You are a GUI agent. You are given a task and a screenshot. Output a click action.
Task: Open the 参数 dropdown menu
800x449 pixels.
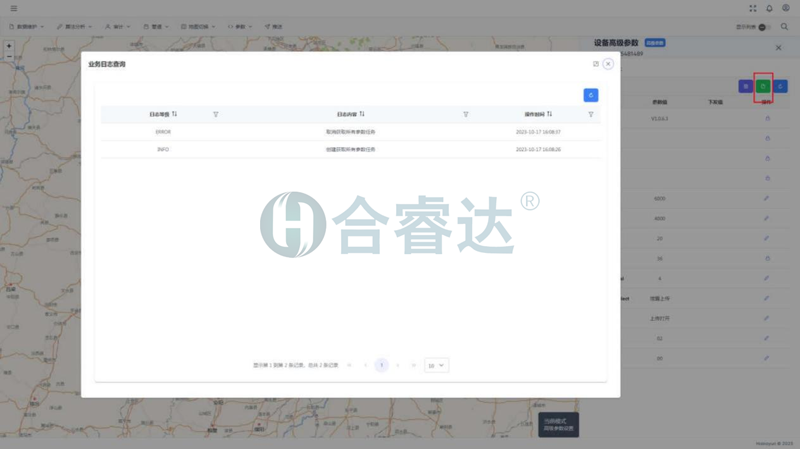coord(240,27)
